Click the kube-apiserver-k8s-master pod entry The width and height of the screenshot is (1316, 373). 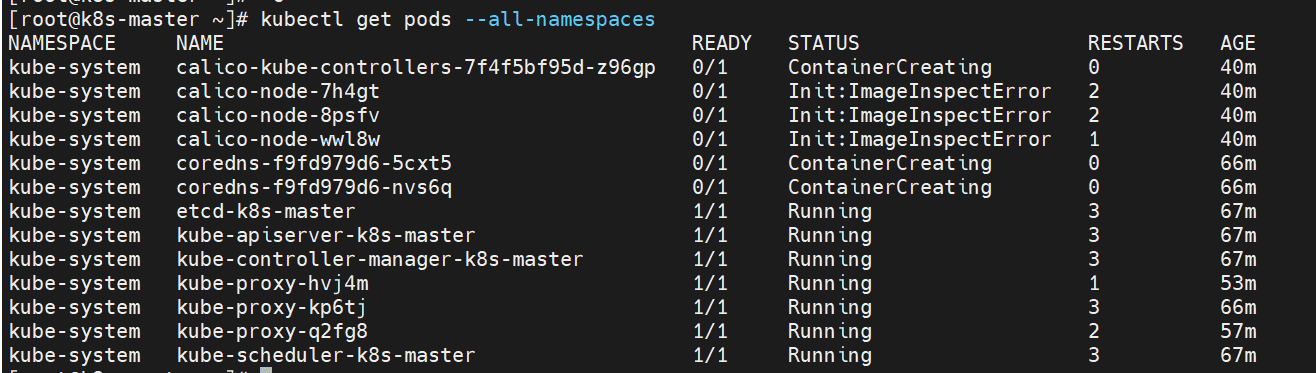(x=326, y=235)
